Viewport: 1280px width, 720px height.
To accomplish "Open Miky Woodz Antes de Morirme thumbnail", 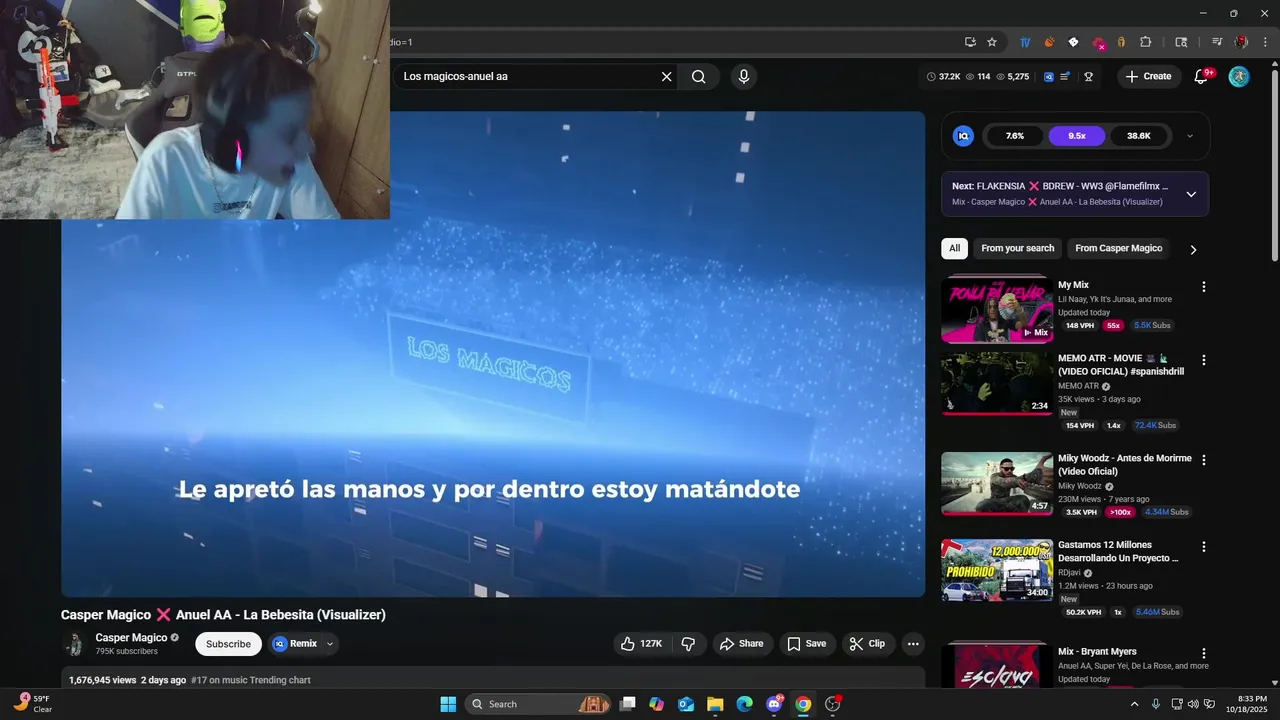I will coord(997,483).
